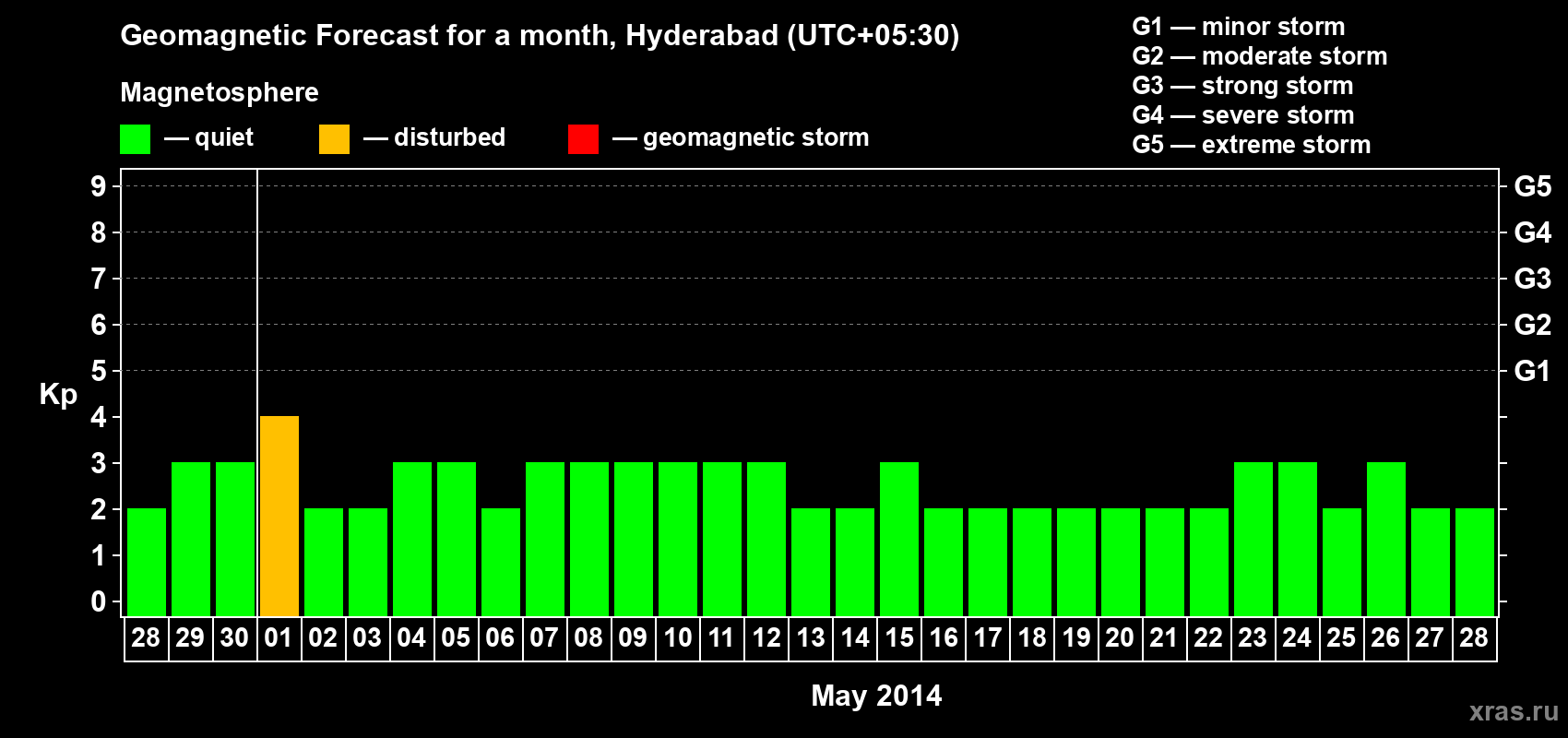Click the '— quiet' legend text
Viewport: 1568px width, 738px height.
[208, 137]
